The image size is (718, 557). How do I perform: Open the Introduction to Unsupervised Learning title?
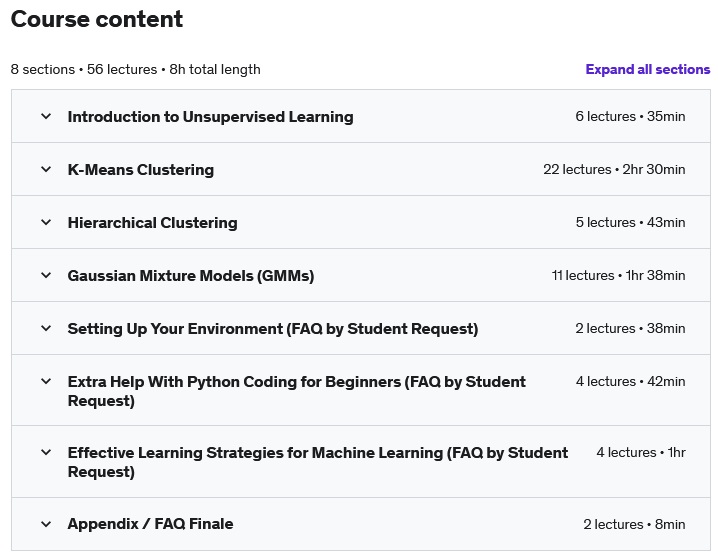[x=211, y=117]
